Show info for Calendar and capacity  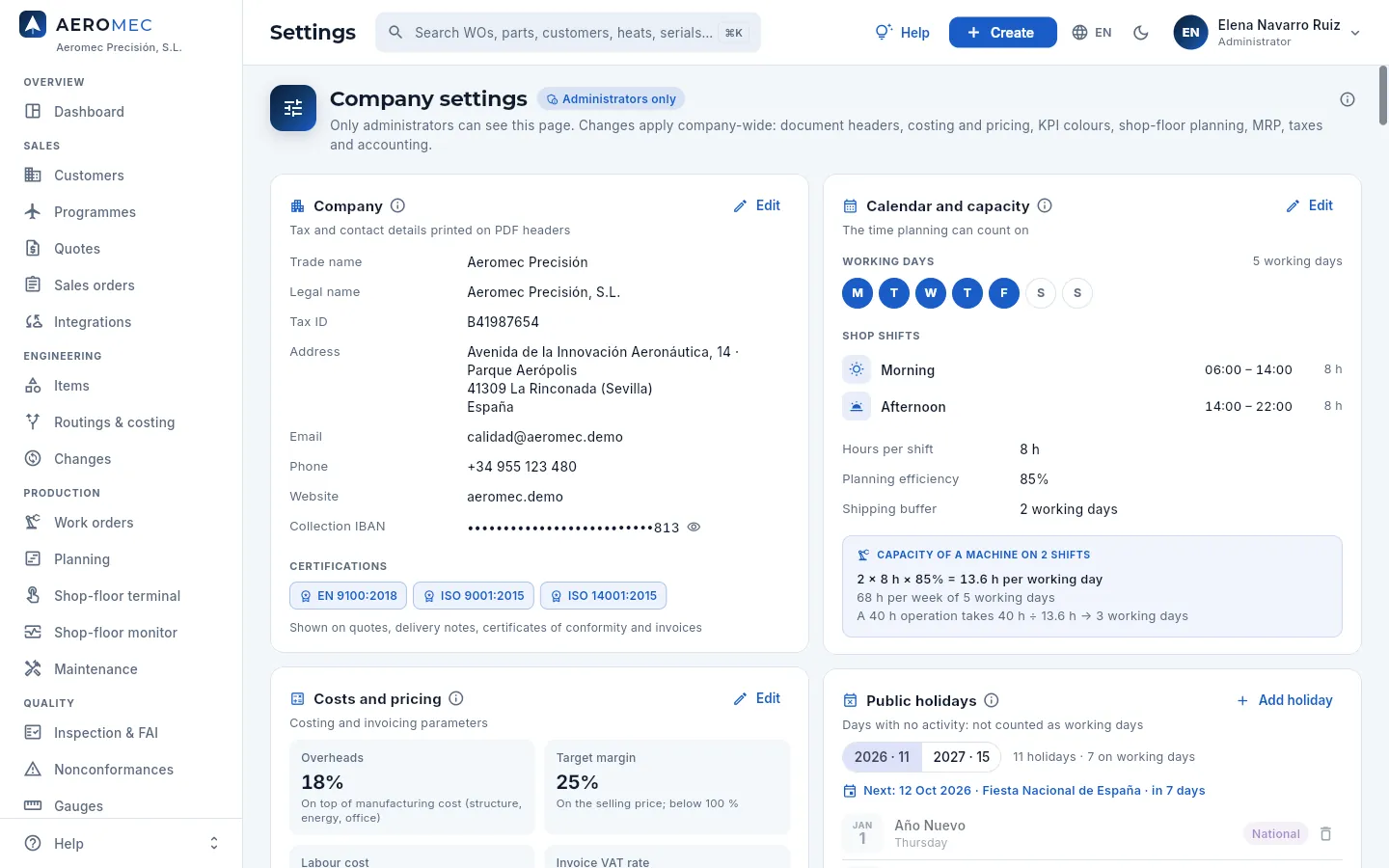point(1045,205)
